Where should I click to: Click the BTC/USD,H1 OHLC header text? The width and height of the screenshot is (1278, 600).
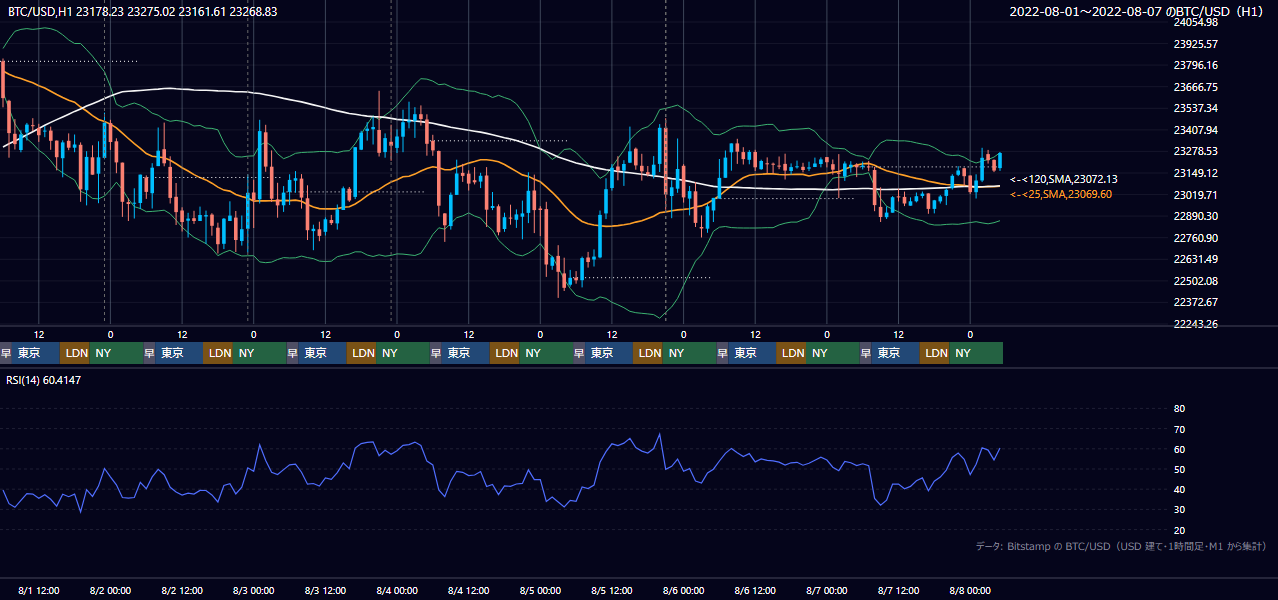[143, 11]
